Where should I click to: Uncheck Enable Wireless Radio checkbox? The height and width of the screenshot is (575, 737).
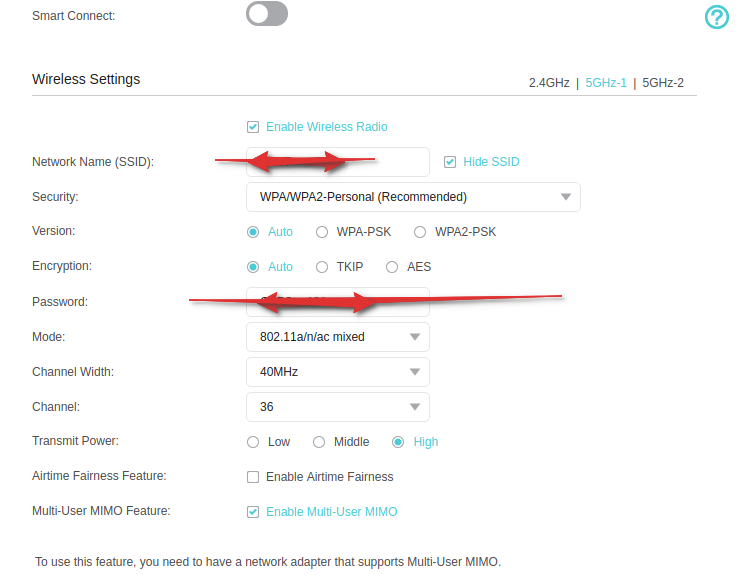point(253,127)
